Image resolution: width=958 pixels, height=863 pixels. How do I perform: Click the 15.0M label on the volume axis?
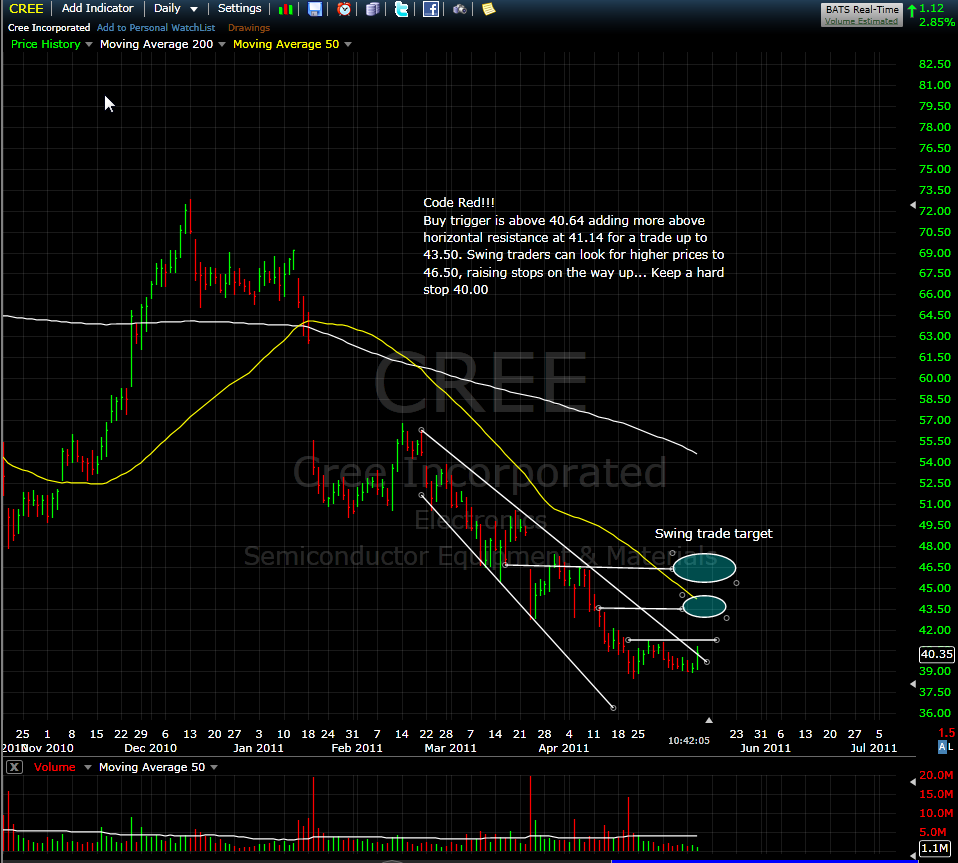point(936,794)
